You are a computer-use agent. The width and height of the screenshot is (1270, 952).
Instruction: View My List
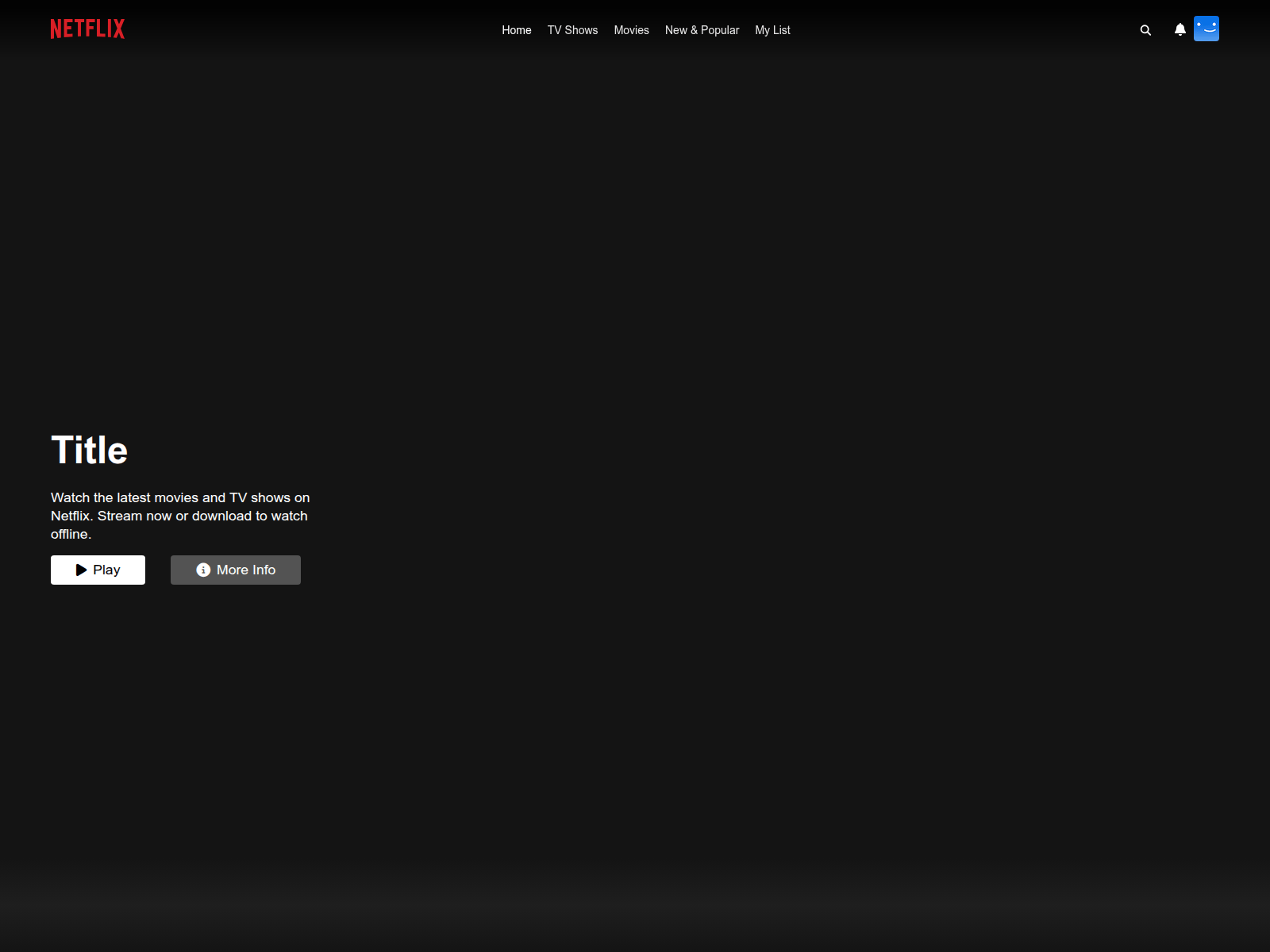coord(772,30)
